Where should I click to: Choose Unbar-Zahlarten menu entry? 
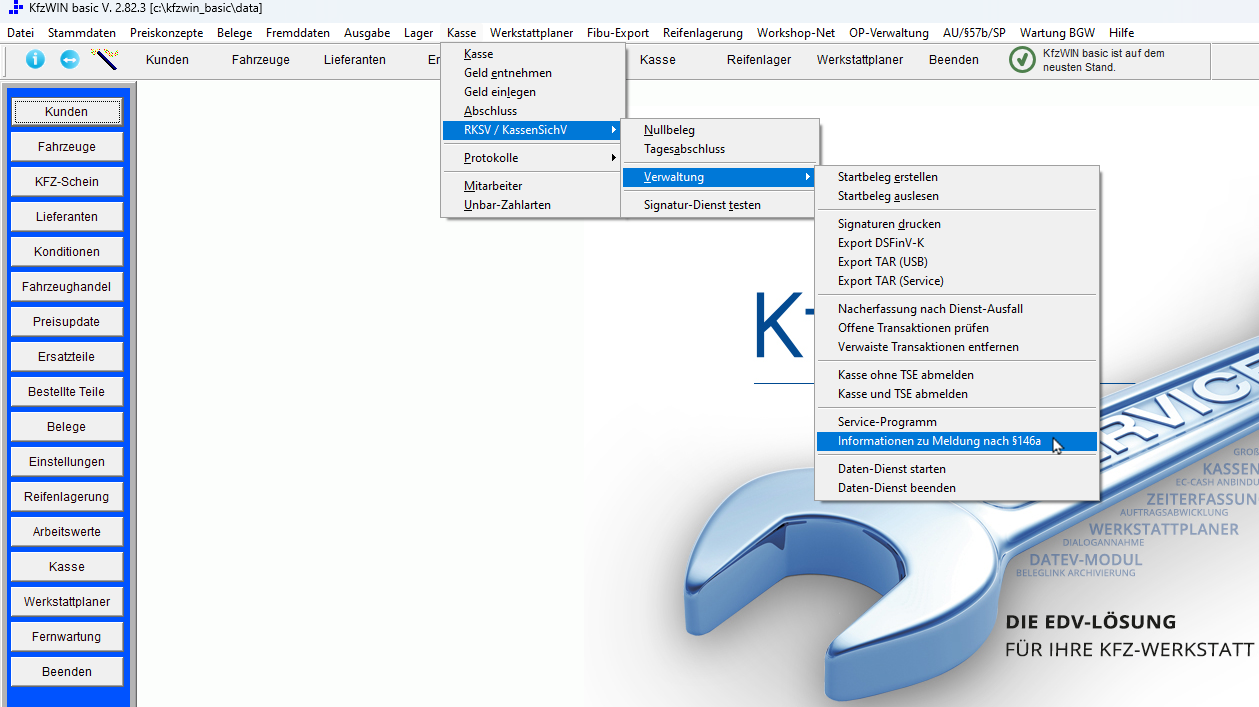point(532,205)
